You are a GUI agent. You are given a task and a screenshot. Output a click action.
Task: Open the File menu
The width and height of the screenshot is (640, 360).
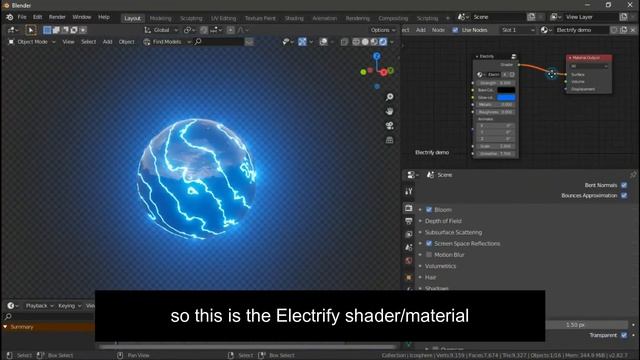pyautogui.click(x=22, y=17)
